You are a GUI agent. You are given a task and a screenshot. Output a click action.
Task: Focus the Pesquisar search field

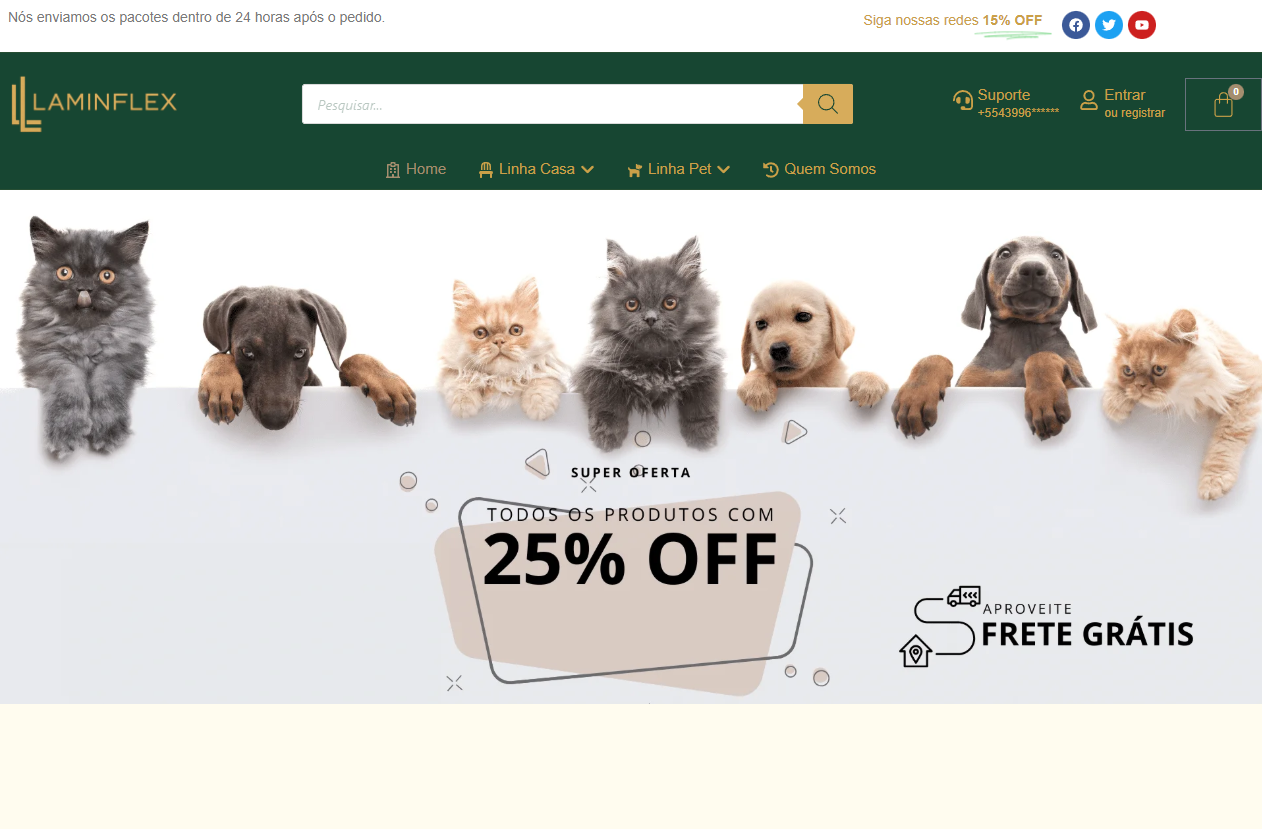click(x=553, y=104)
